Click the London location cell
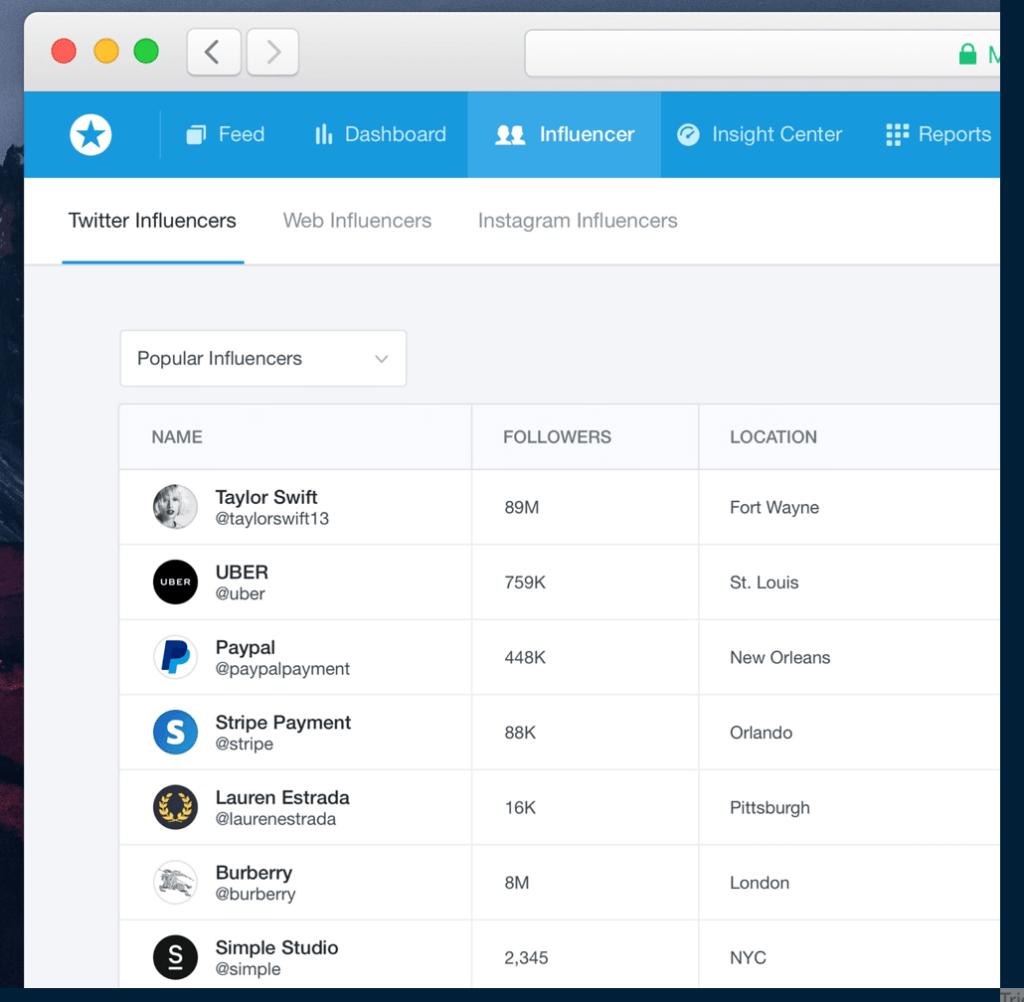The width and height of the screenshot is (1024, 1002). 760,883
